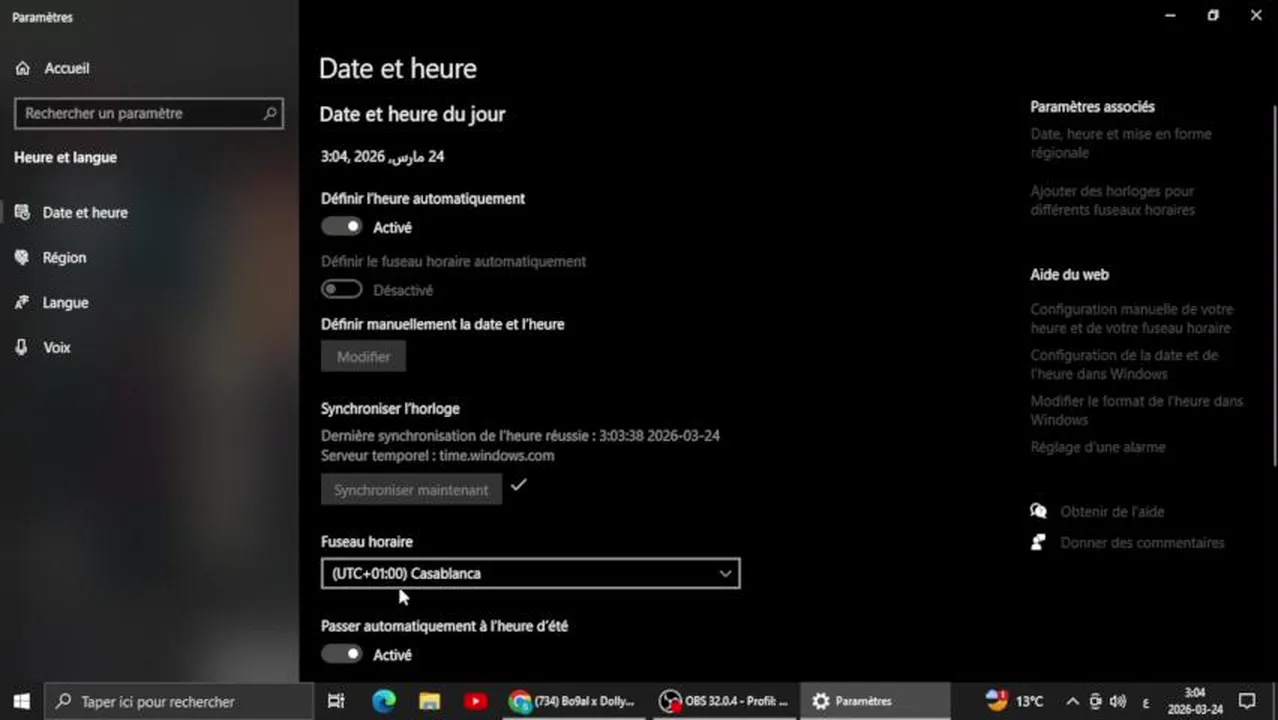Open weather widget showing 13°C

[1014, 701]
